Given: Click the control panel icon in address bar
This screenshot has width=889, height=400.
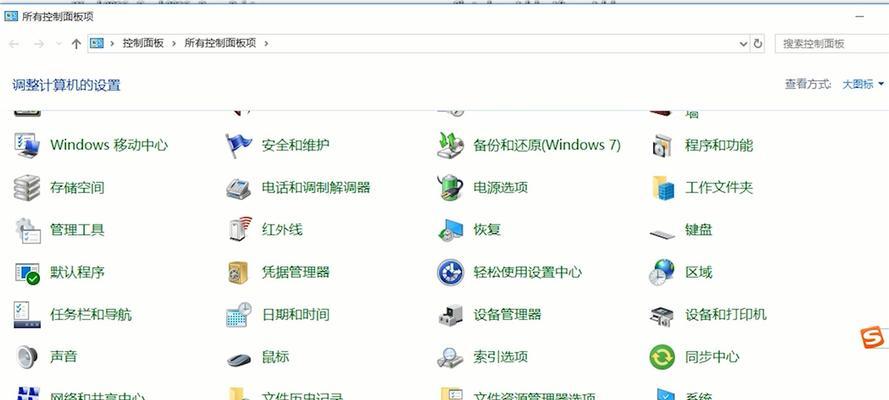Looking at the screenshot, I should (97, 43).
